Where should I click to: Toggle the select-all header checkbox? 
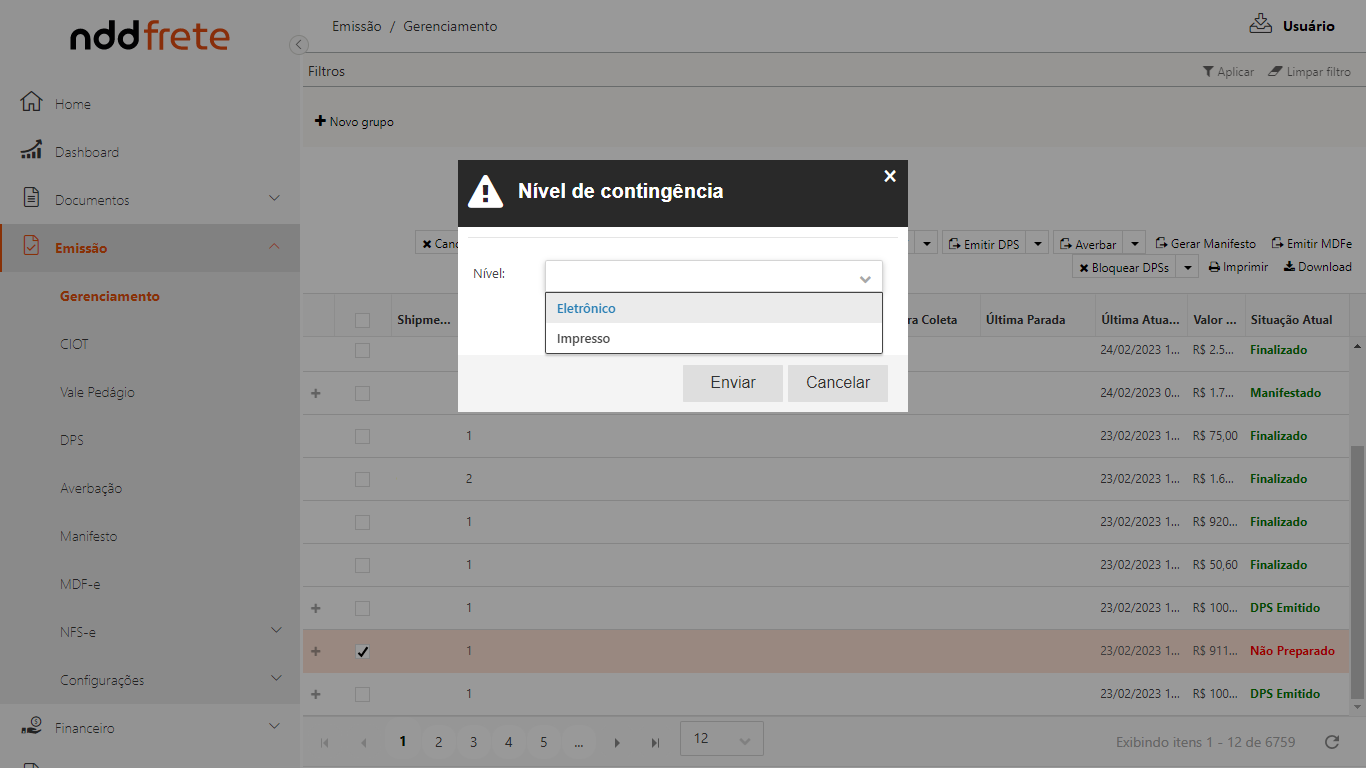pos(362,320)
